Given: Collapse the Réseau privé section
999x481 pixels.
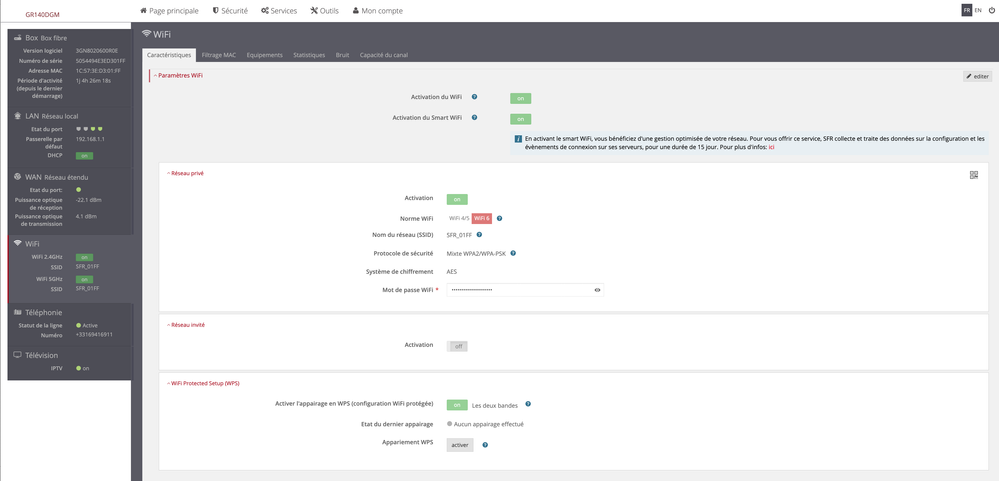Looking at the screenshot, I should coord(187,173).
